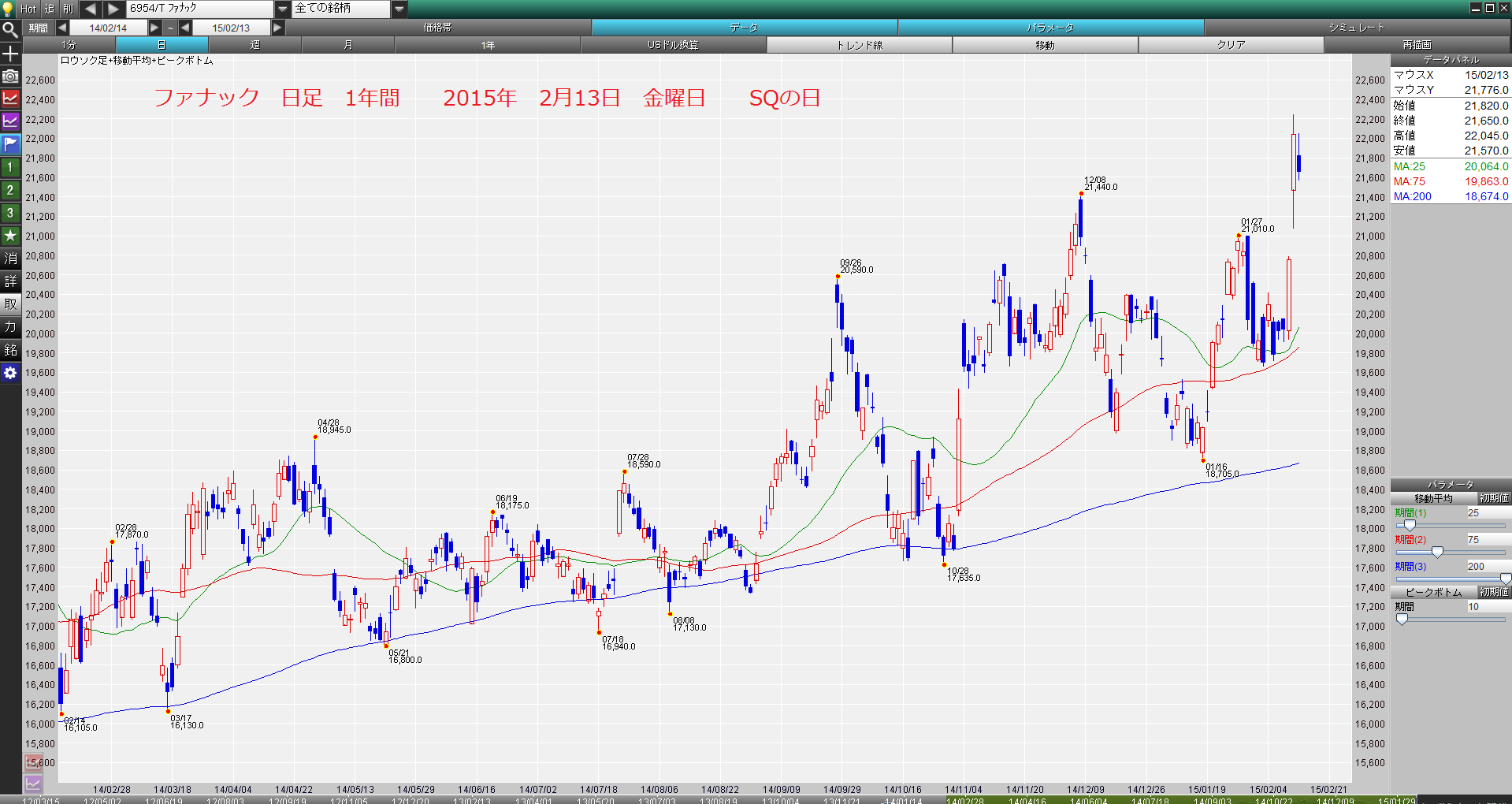Click the 消 erase sidebar button
Viewport: 1512px width, 804px height.
[x=10, y=259]
